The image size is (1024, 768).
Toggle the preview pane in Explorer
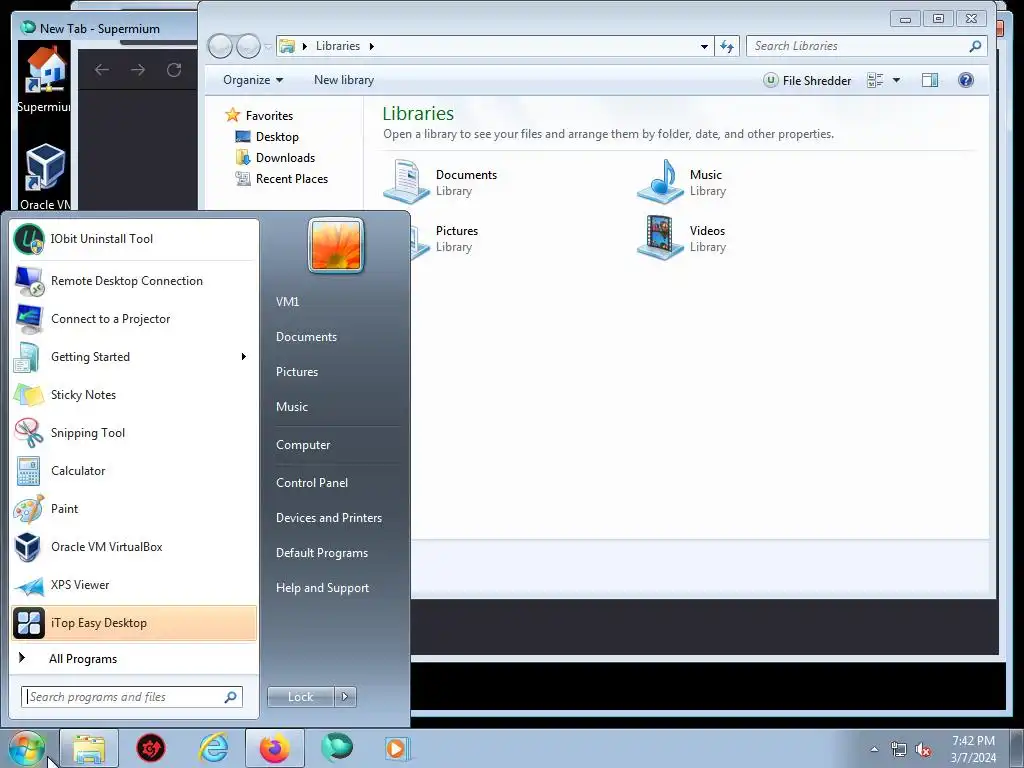tap(930, 80)
